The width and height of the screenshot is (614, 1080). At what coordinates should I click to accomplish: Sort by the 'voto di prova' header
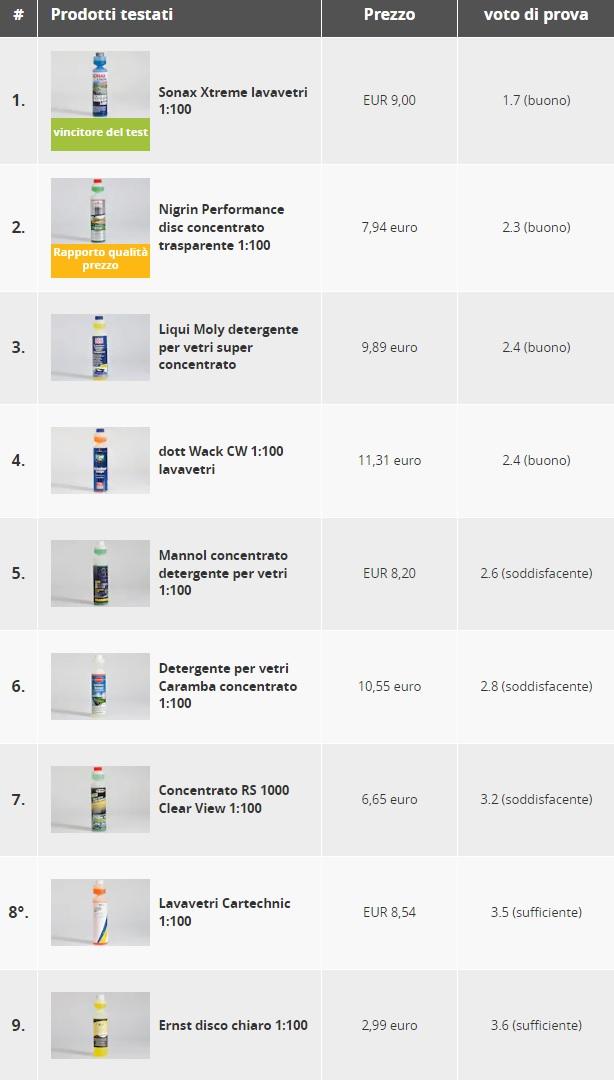[x=536, y=14]
